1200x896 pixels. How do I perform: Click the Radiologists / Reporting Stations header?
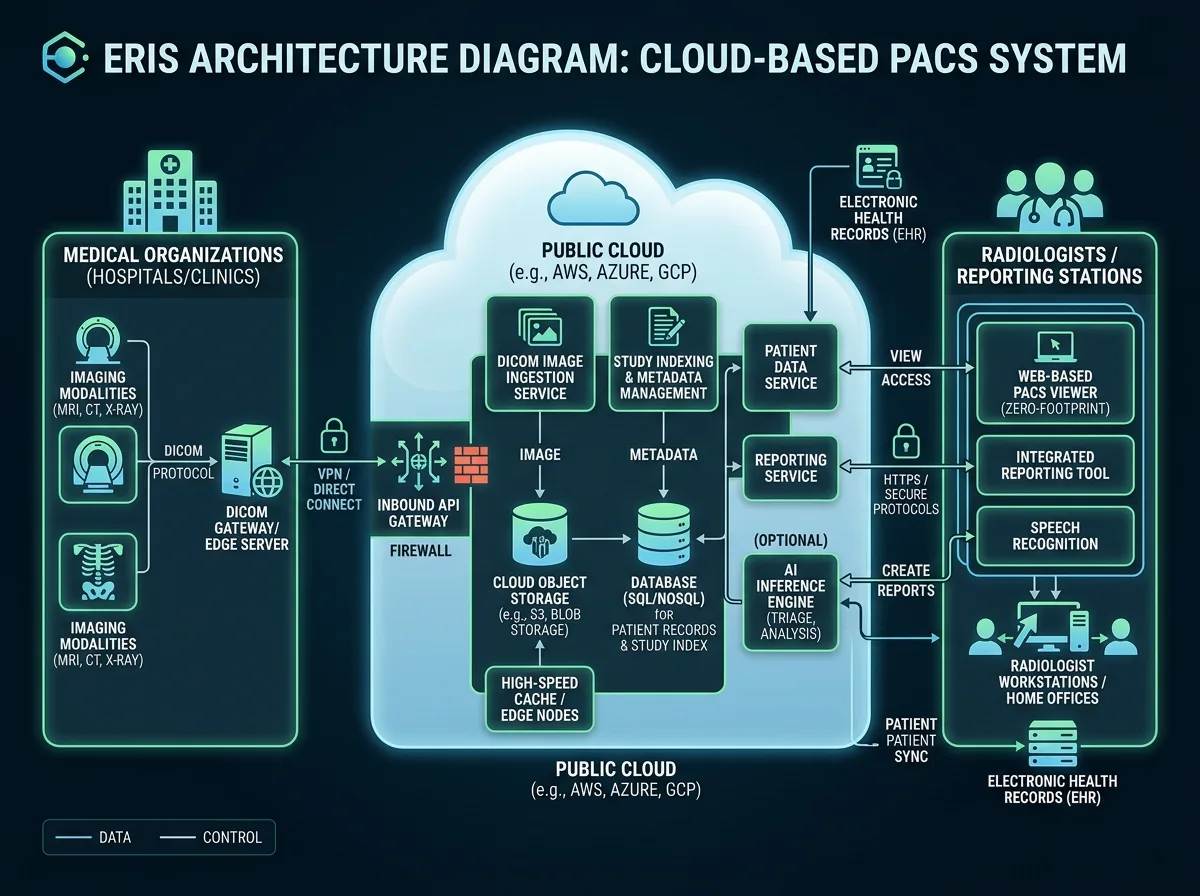pyautogui.click(x=1049, y=264)
